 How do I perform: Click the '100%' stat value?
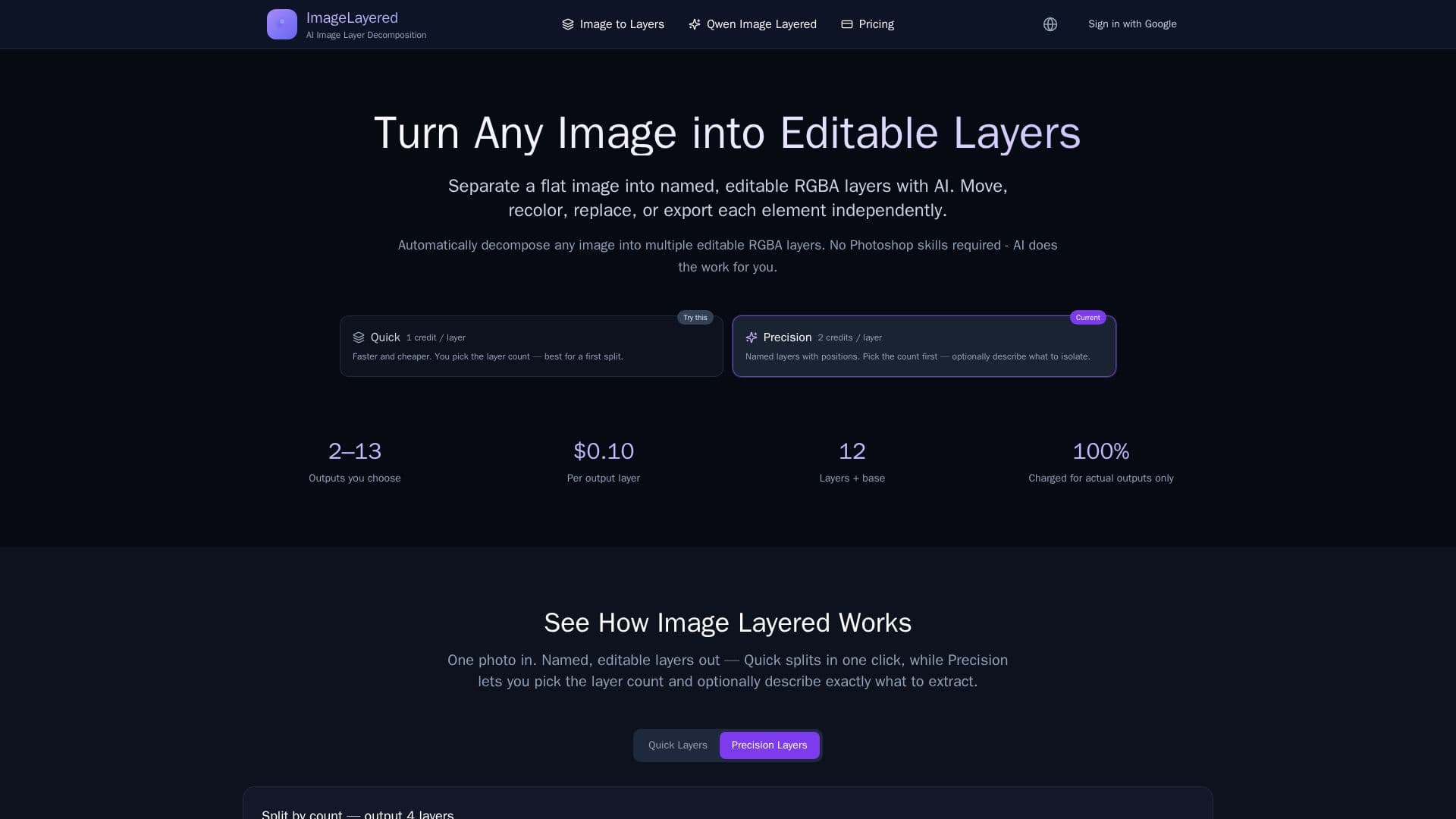point(1101,451)
